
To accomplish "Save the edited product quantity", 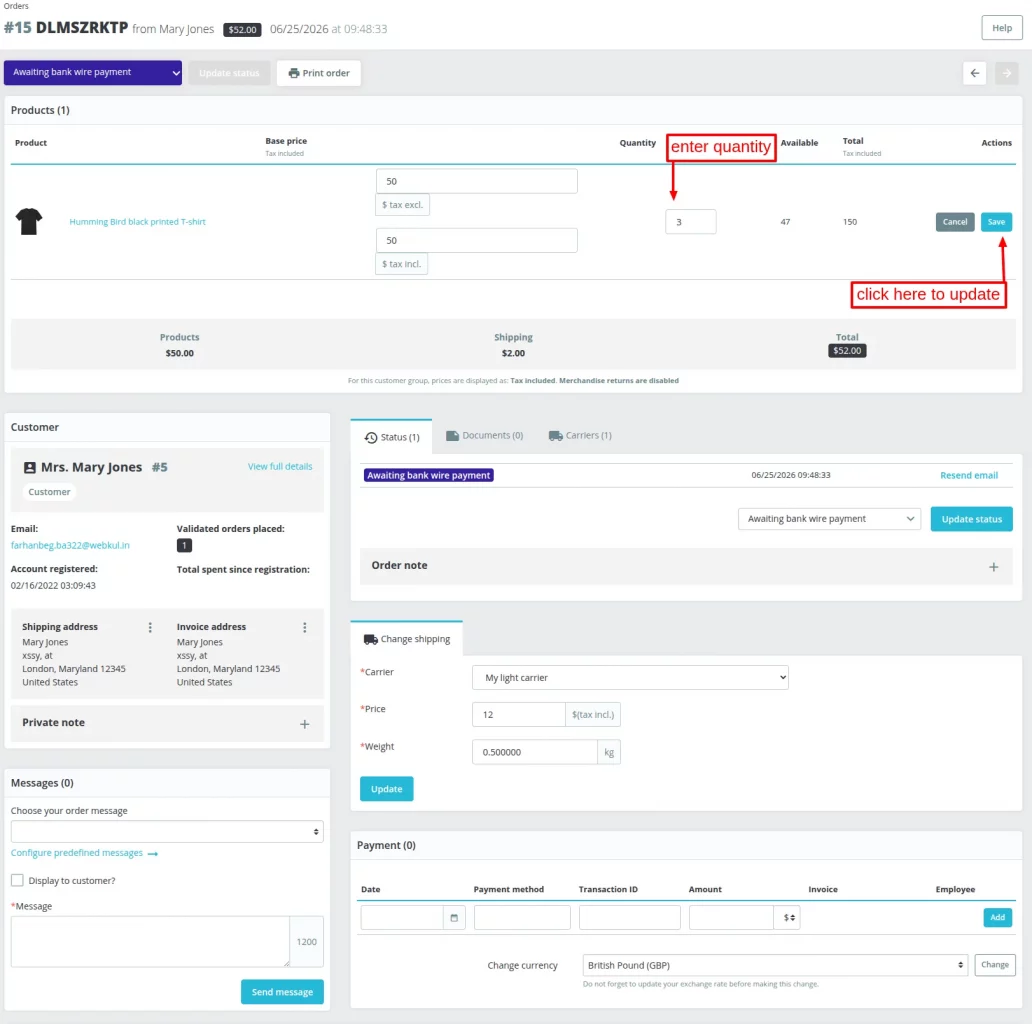I will click(x=996, y=222).
